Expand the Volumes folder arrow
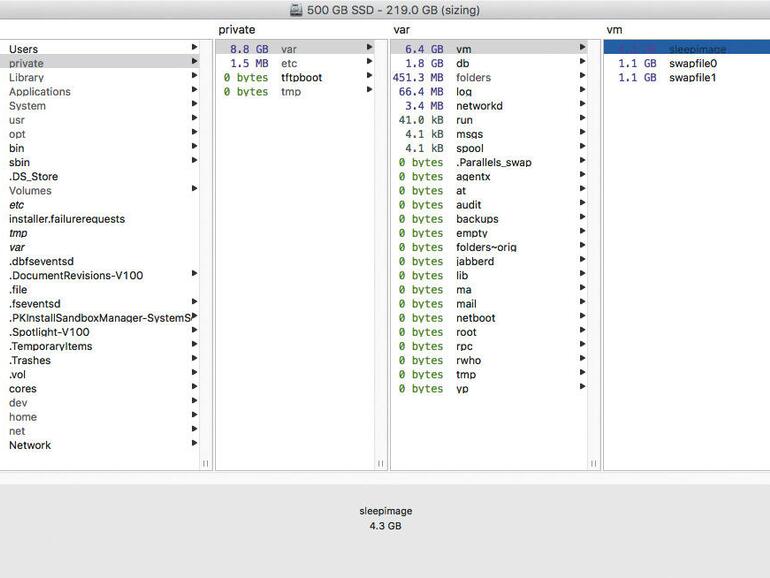 pos(194,189)
